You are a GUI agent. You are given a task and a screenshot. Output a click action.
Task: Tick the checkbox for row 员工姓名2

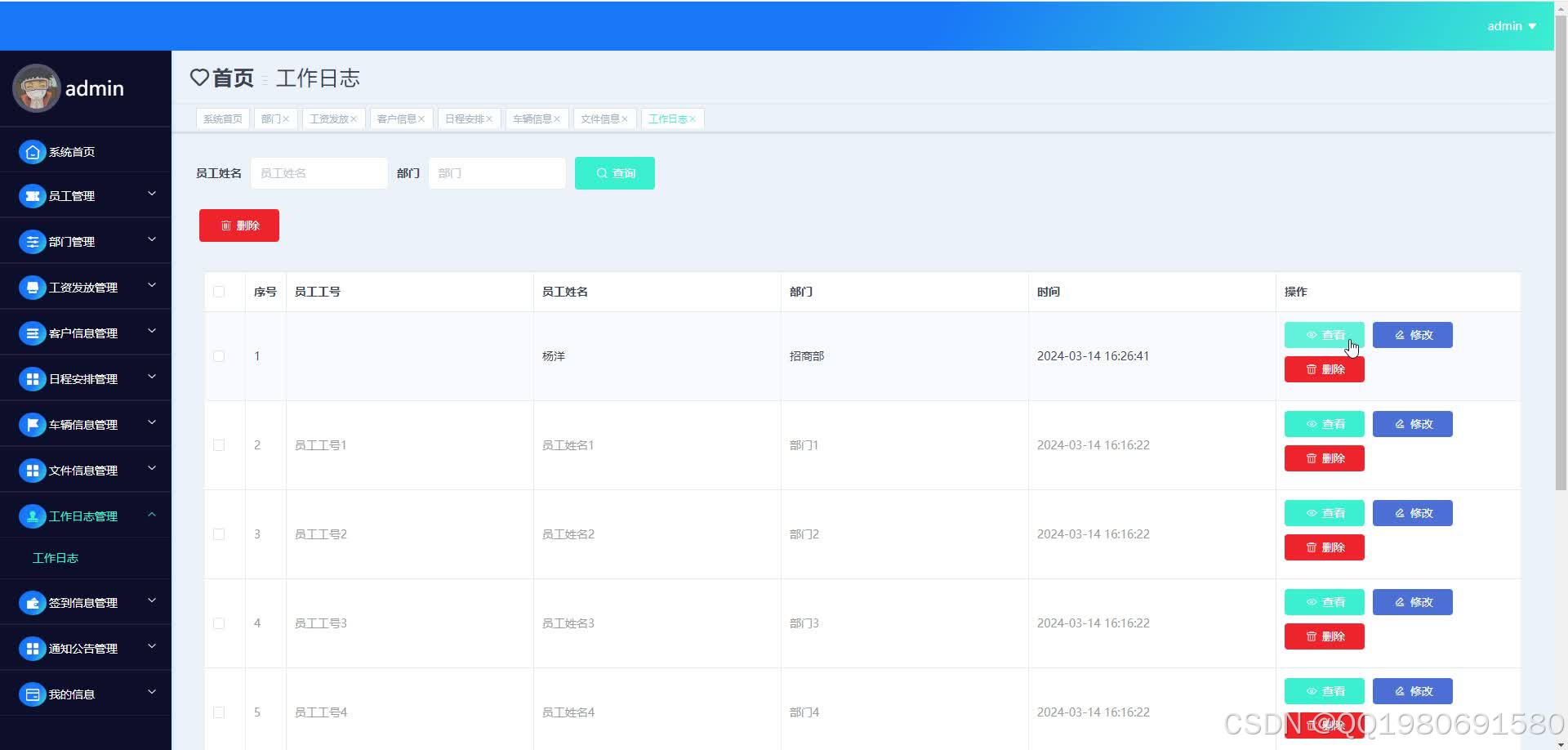[219, 534]
